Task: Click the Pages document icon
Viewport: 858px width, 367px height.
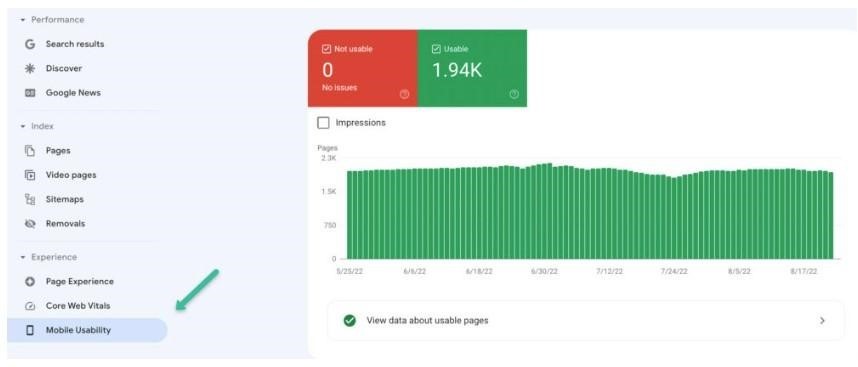Action: coord(30,150)
